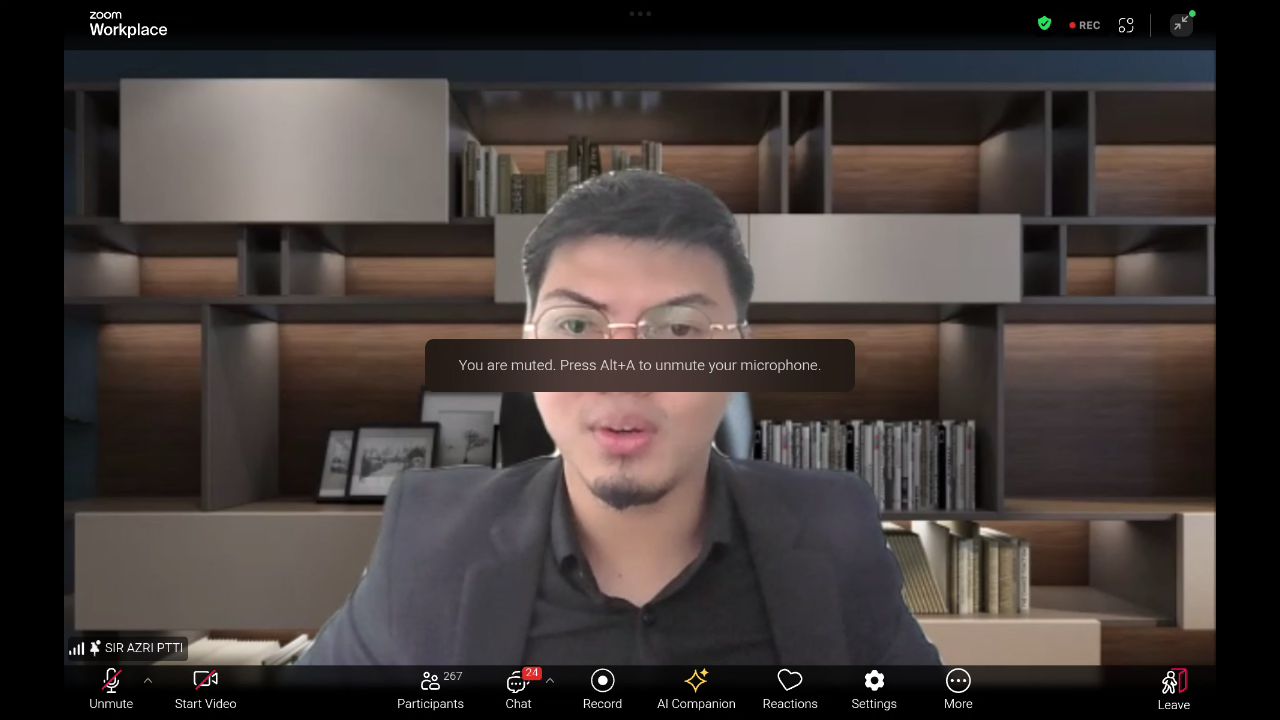
Task: Click the 267 participant count
Action: pyautogui.click(x=453, y=677)
